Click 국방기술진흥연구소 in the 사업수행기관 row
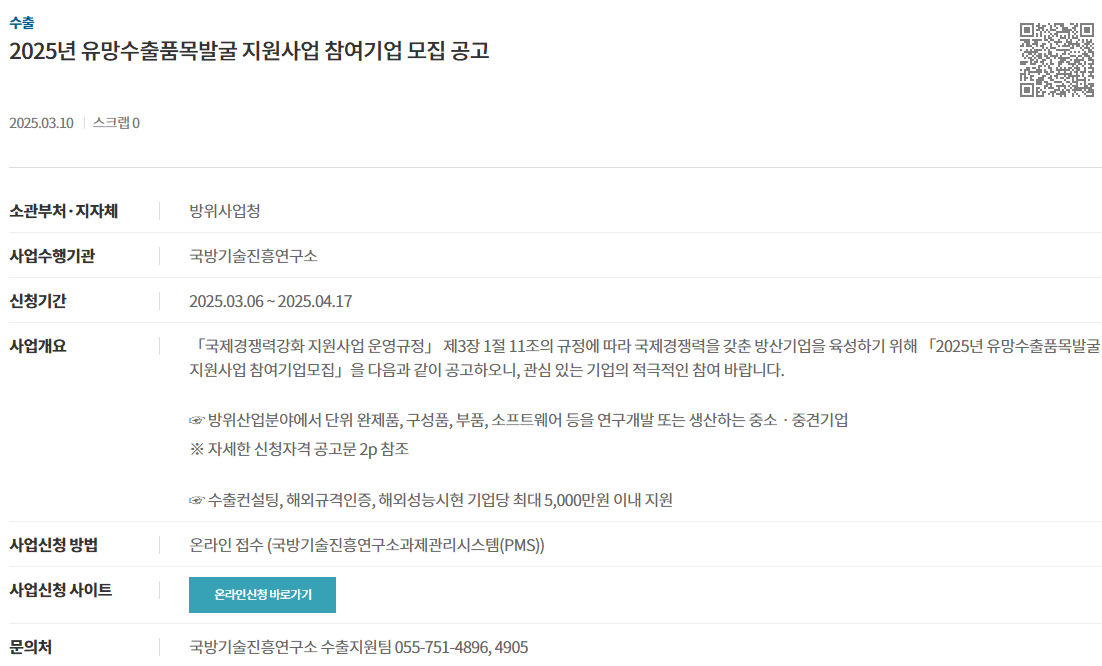 253,256
